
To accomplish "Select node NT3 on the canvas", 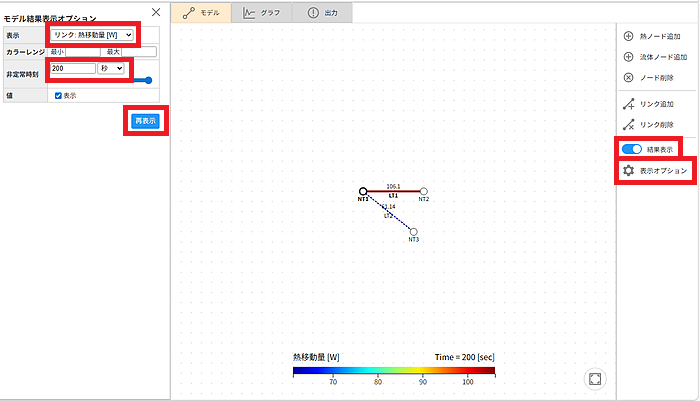I will tap(414, 231).
